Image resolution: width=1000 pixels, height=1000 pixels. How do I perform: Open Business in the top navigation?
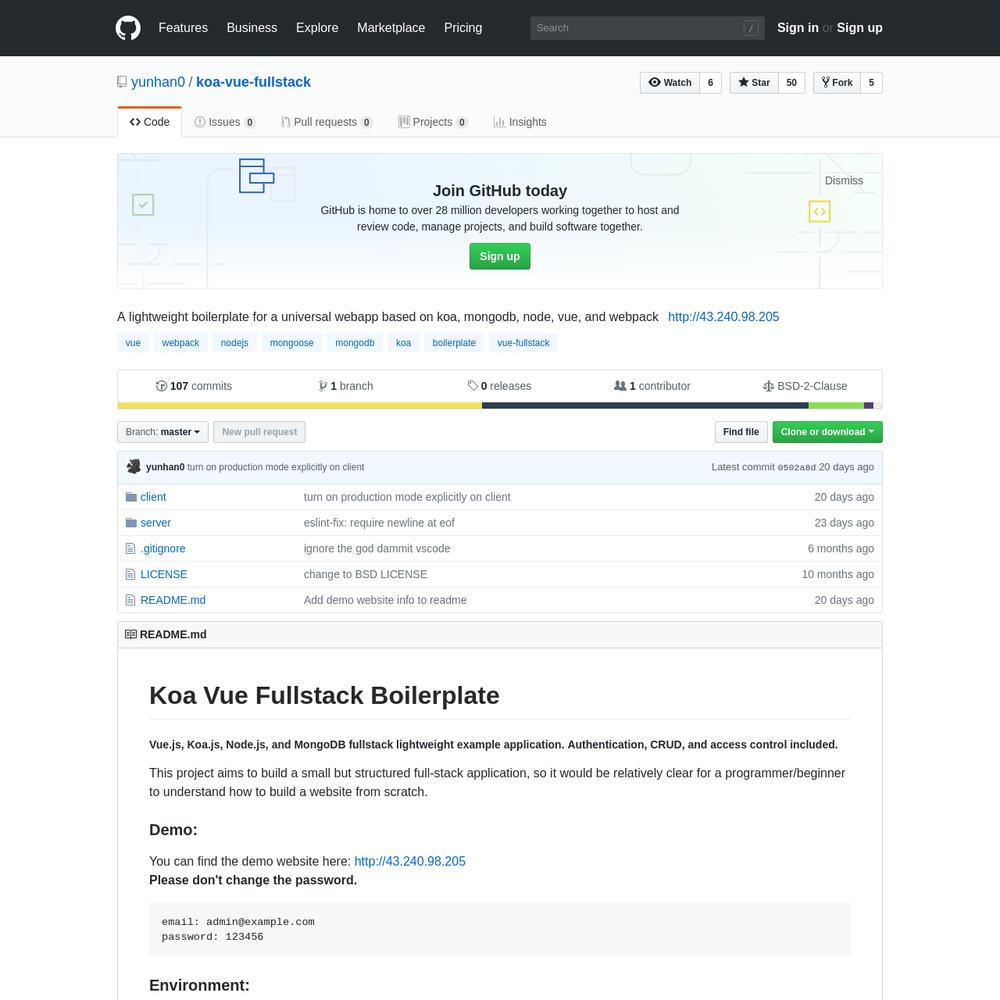(252, 28)
